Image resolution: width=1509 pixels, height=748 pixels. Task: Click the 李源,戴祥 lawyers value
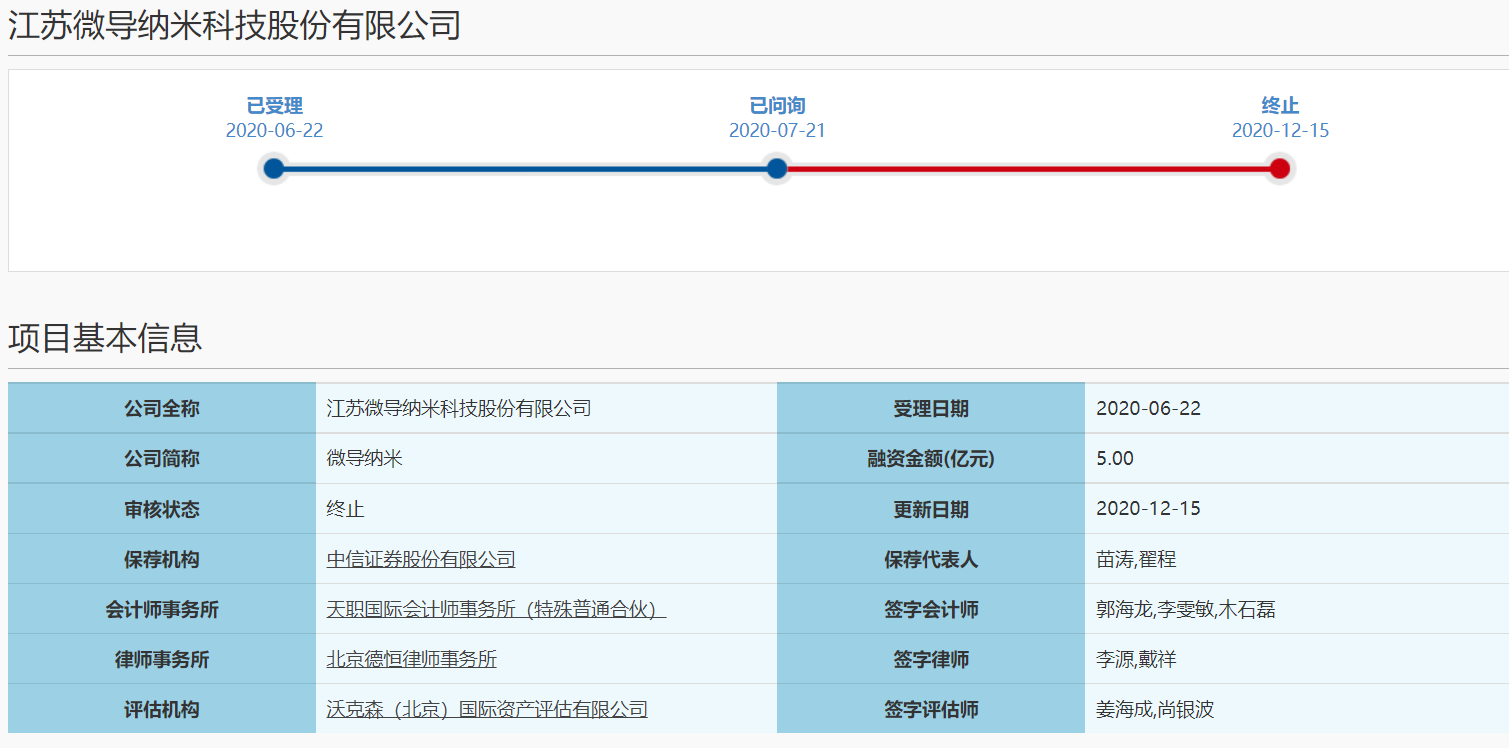pos(1137,659)
